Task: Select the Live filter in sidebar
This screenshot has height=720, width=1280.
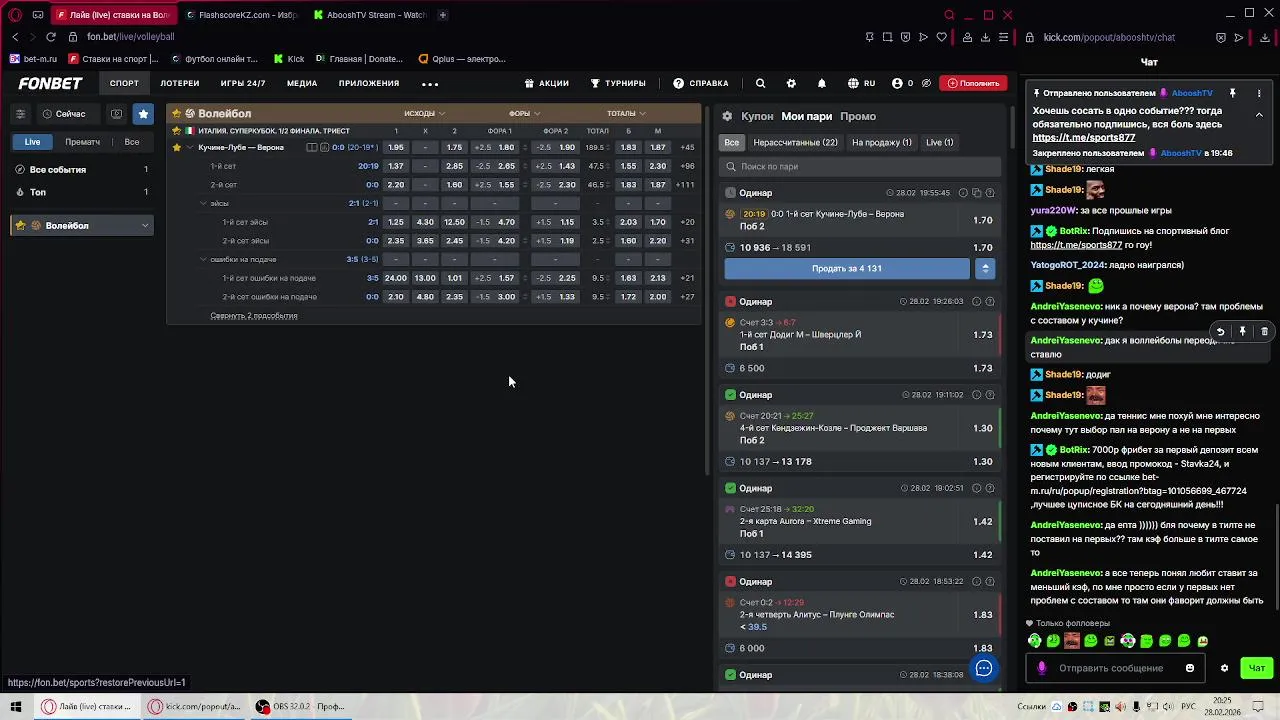Action: tap(33, 142)
